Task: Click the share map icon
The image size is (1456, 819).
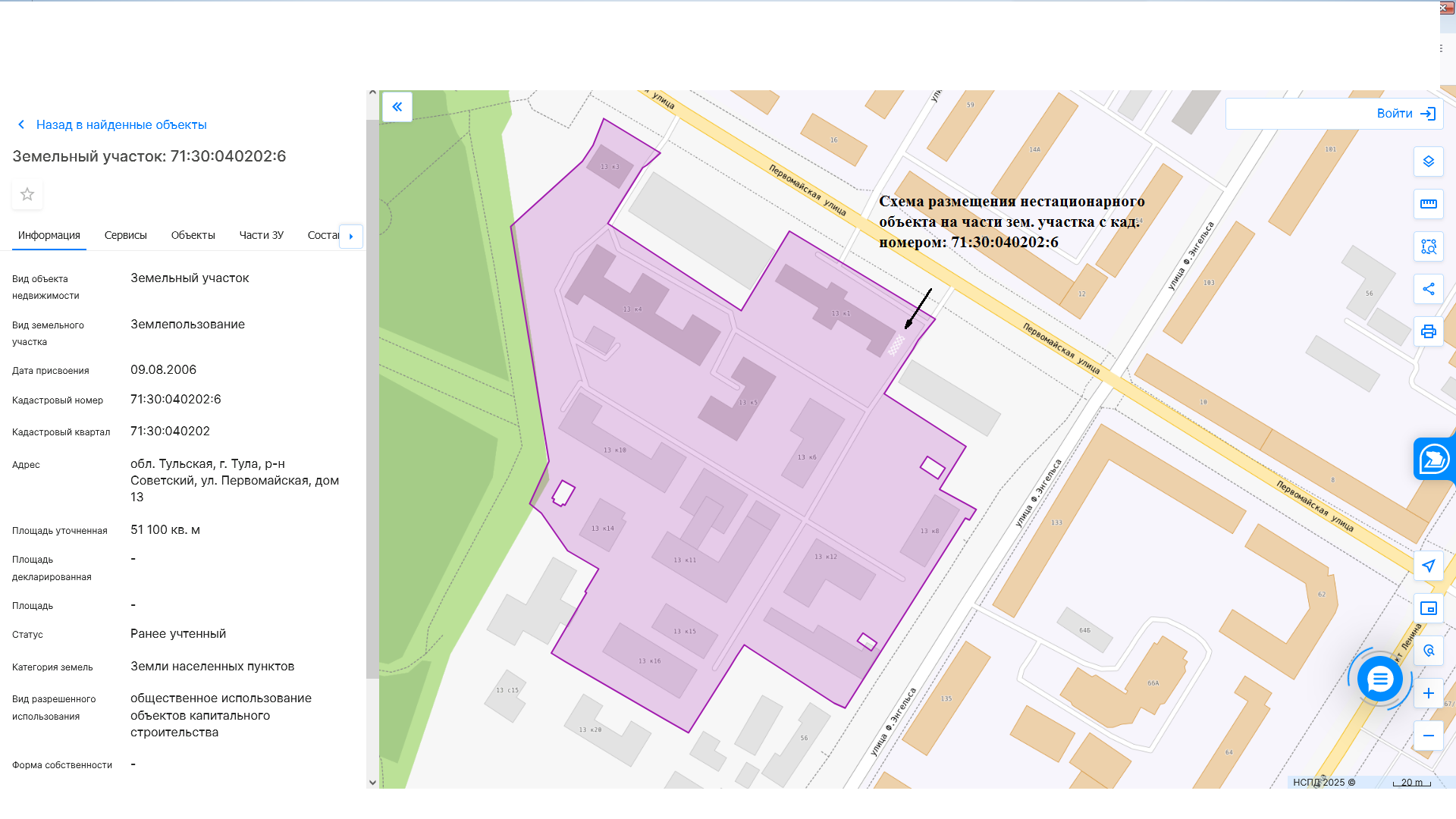Action: pyautogui.click(x=1428, y=289)
